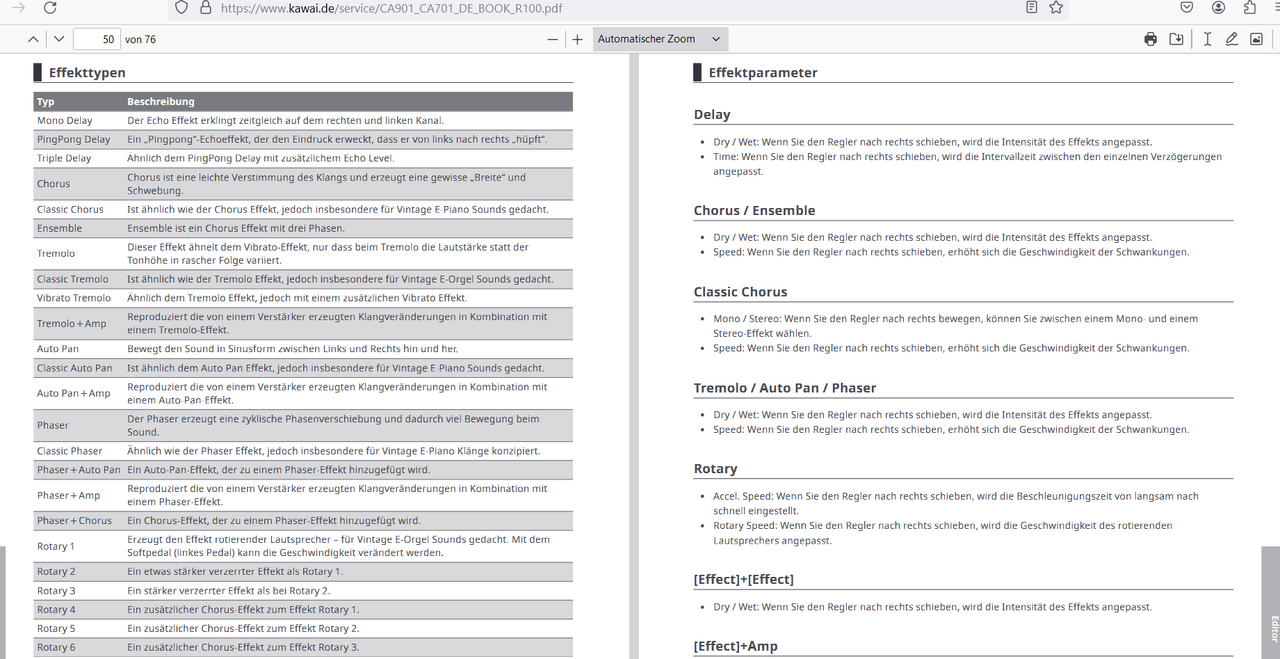Select the draw pen tool
The image size is (1280, 659).
tap(1231, 39)
